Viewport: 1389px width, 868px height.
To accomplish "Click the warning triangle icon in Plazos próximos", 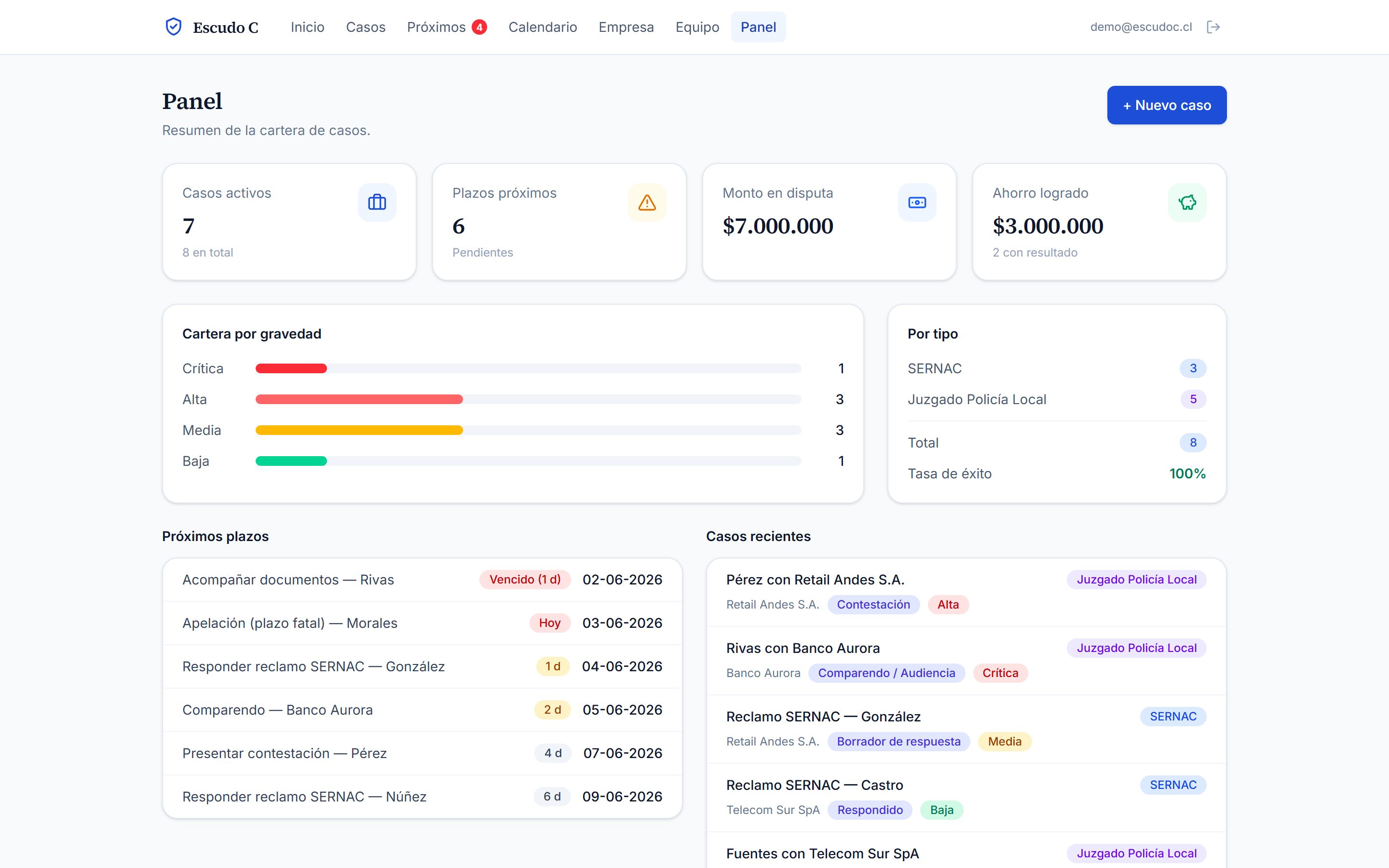I will pos(647,202).
